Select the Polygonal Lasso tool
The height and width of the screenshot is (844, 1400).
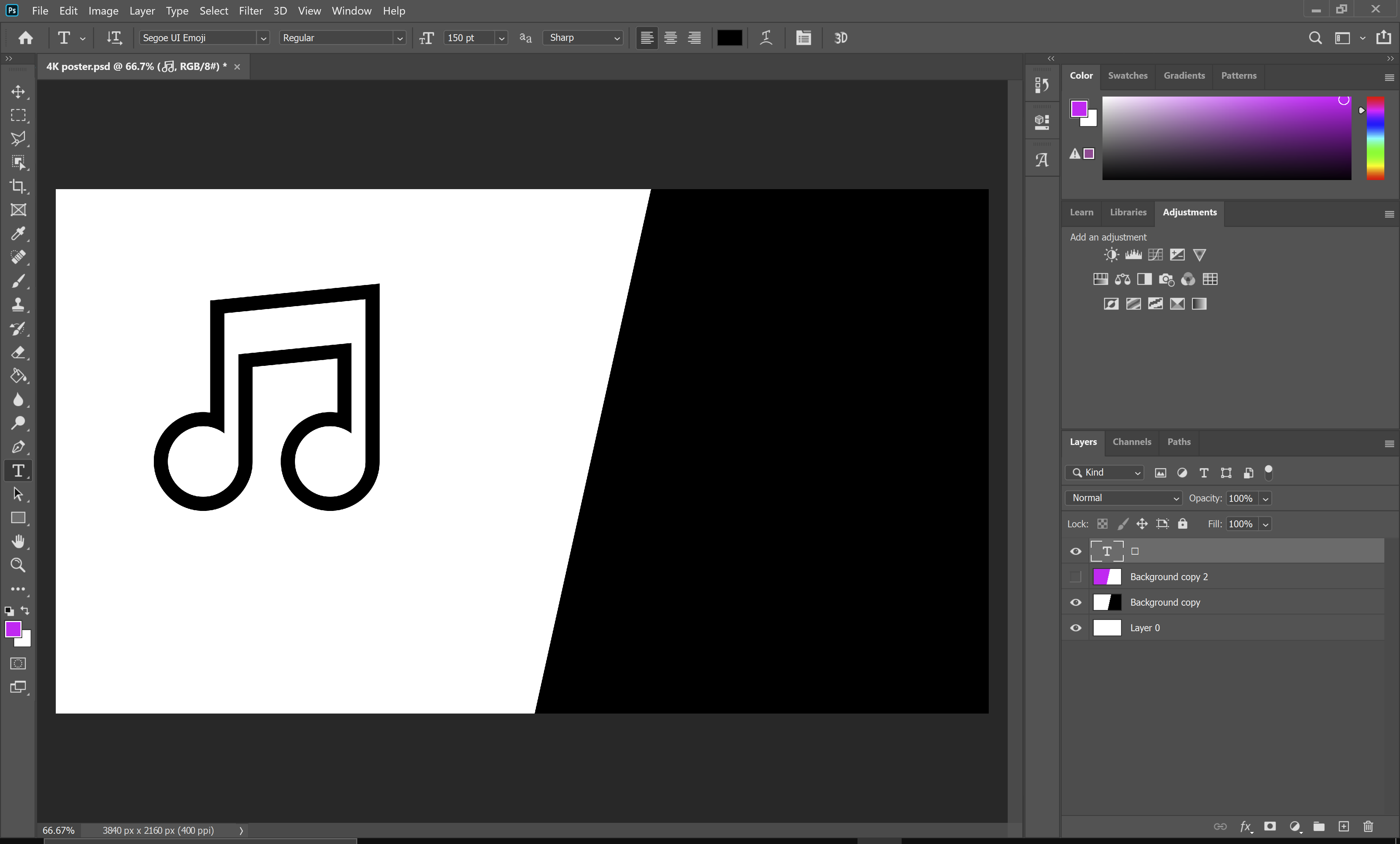pyautogui.click(x=18, y=138)
